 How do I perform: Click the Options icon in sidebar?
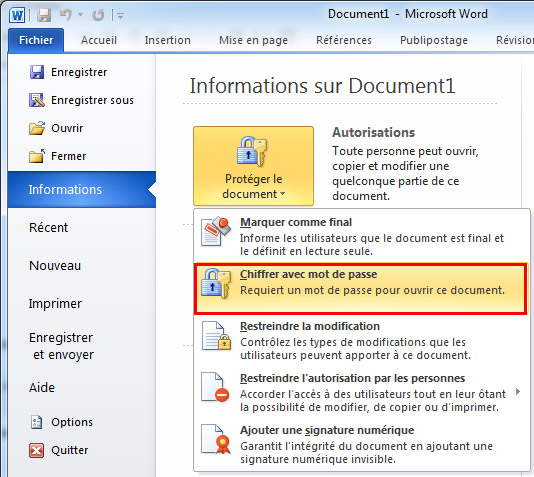point(36,422)
